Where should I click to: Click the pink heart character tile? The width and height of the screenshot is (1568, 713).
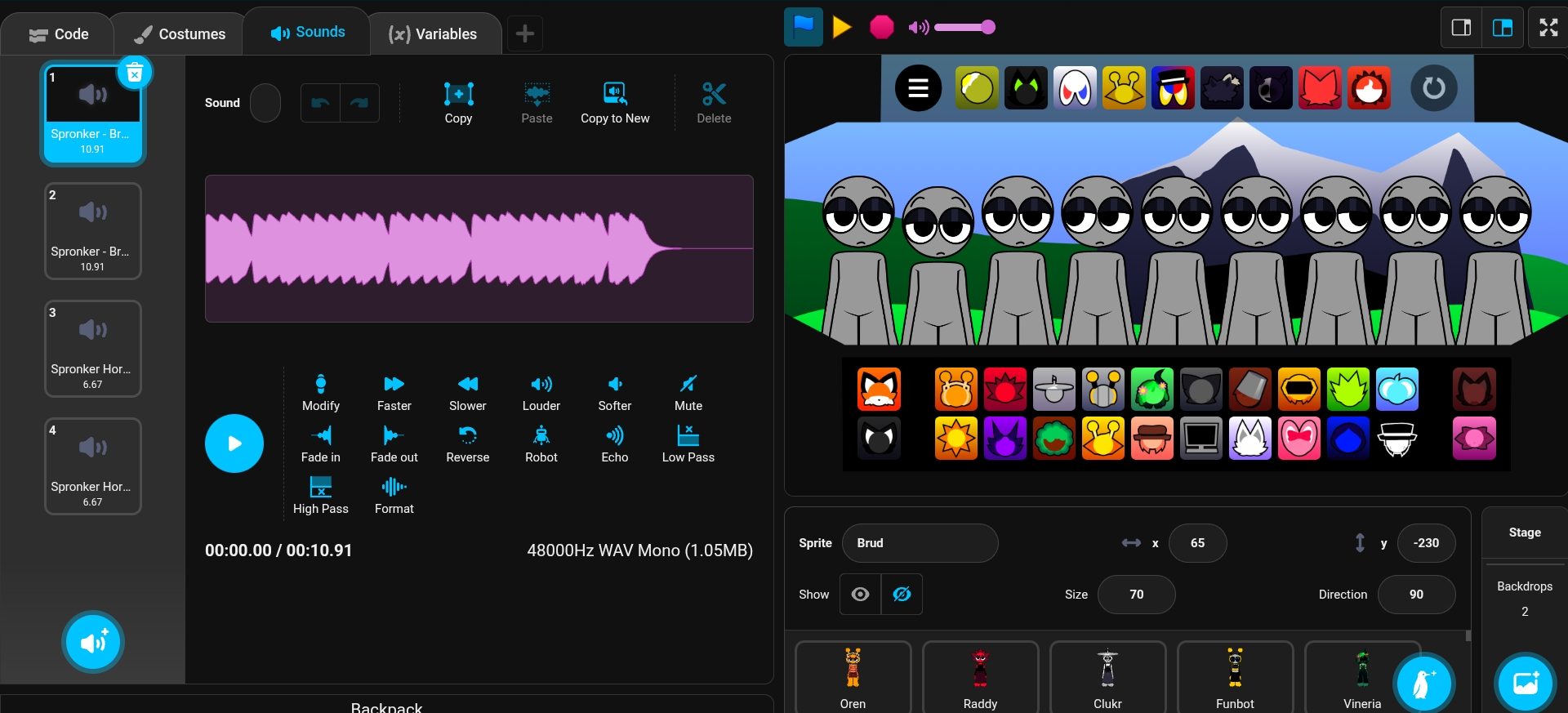point(1299,438)
